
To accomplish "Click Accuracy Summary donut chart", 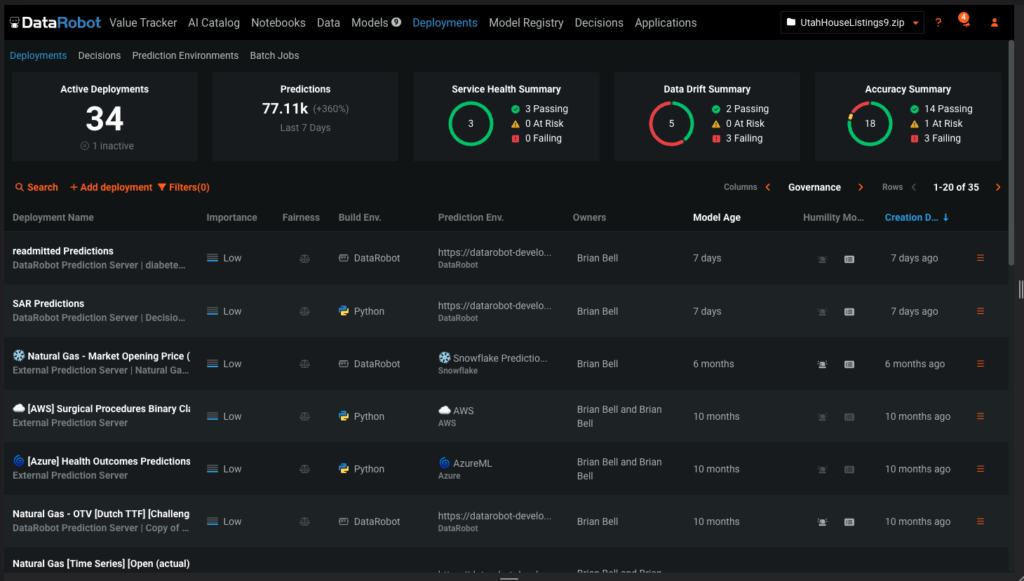I will tap(870, 123).
